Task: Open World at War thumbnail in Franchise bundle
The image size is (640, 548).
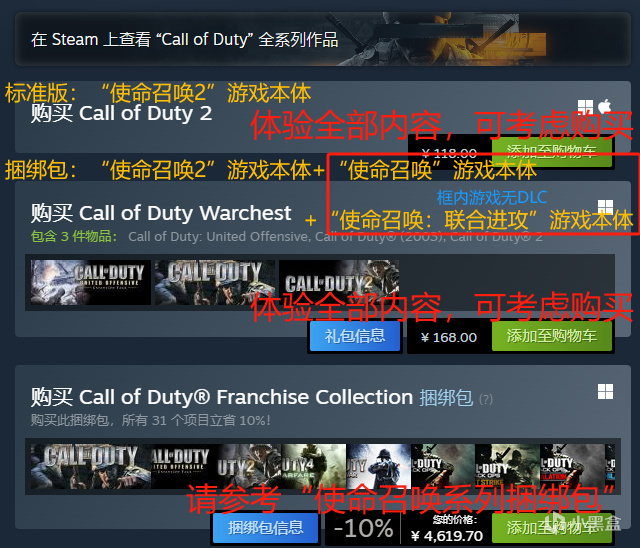Action: pyautogui.click(x=378, y=466)
